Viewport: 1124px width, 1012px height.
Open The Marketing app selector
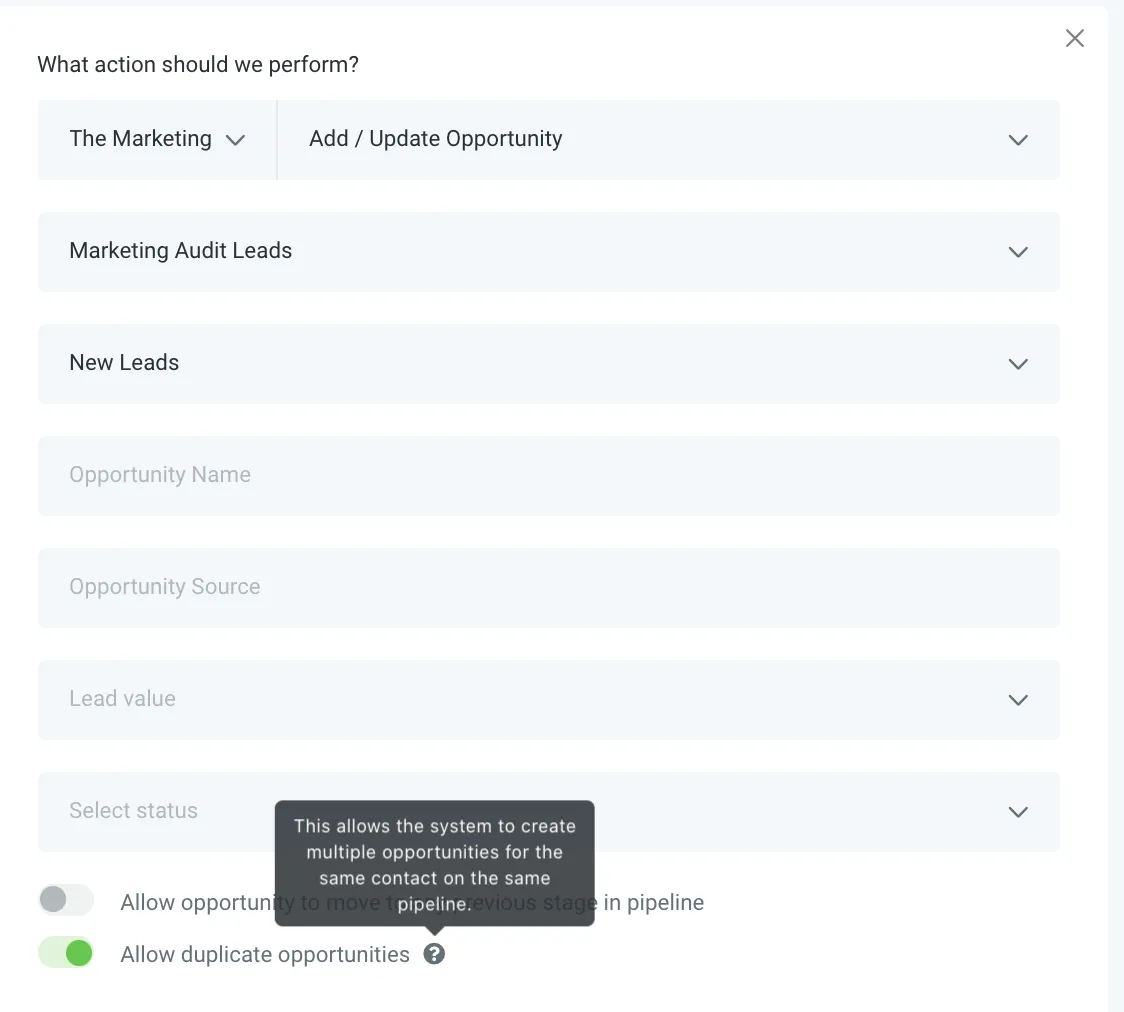click(x=158, y=140)
